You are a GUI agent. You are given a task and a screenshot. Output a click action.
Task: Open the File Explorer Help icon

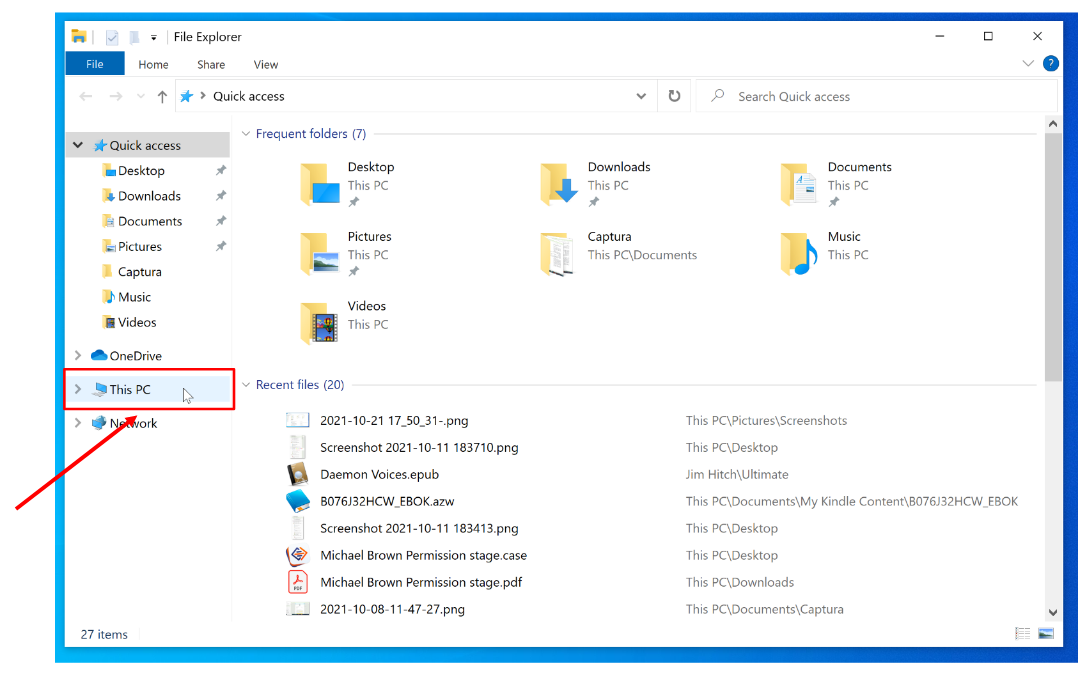point(1051,63)
